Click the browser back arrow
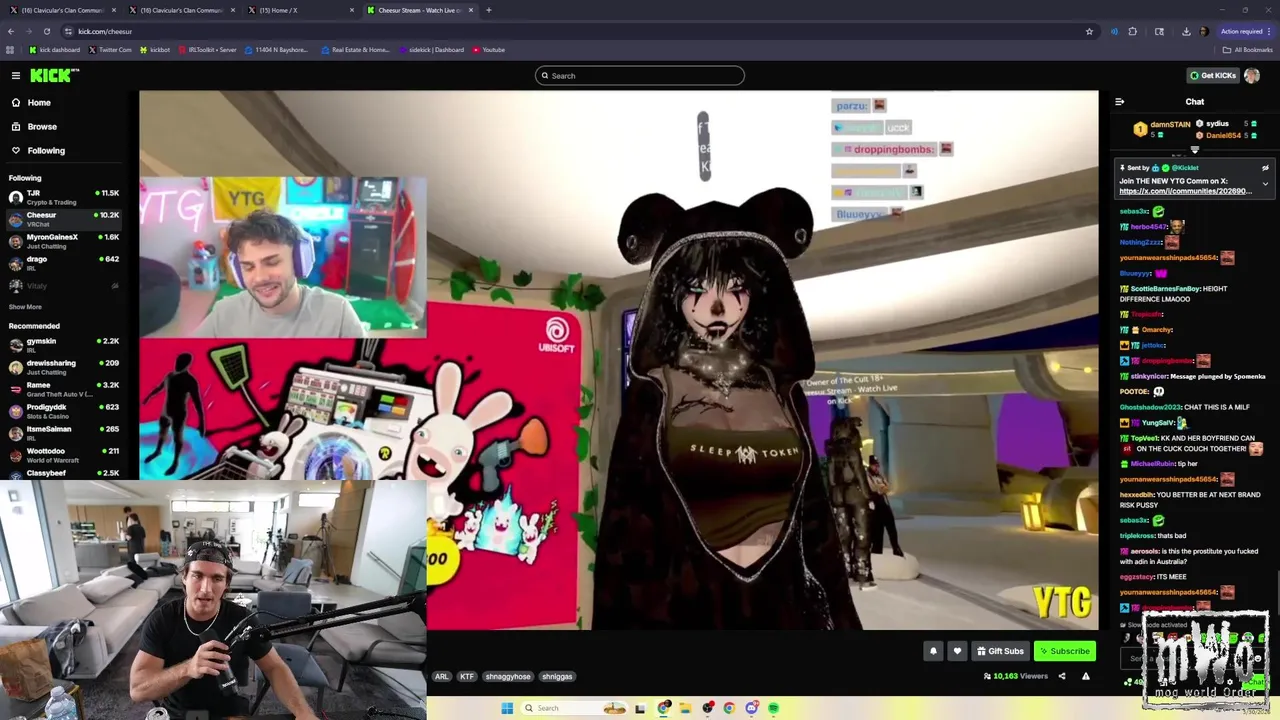1280x720 pixels. pyautogui.click(x=11, y=31)
